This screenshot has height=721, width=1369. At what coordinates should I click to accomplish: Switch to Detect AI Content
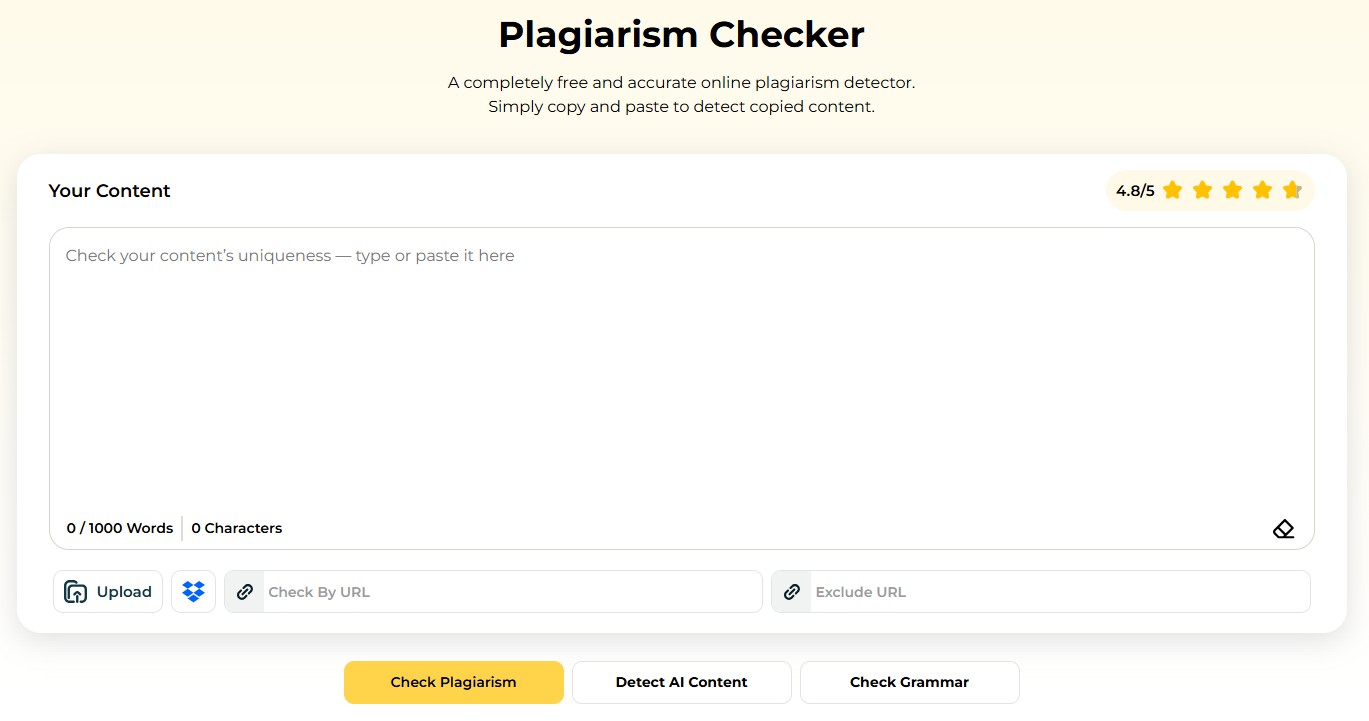(x=681, y=682)
